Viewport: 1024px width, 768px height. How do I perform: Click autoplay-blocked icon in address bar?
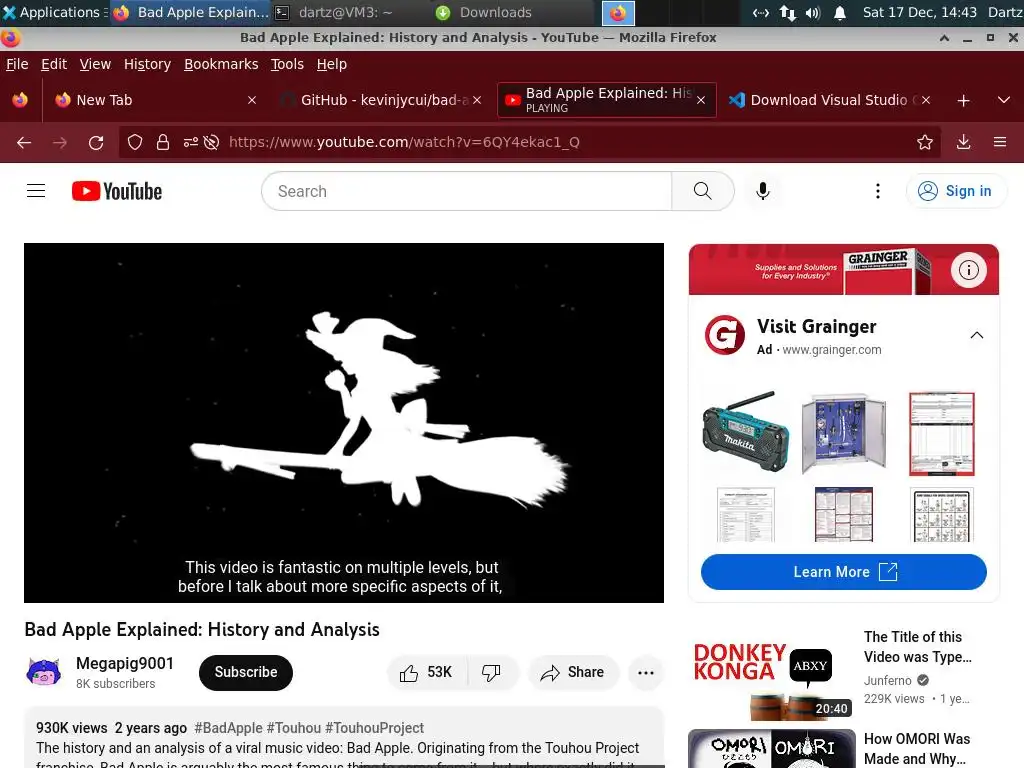(212, 142)
